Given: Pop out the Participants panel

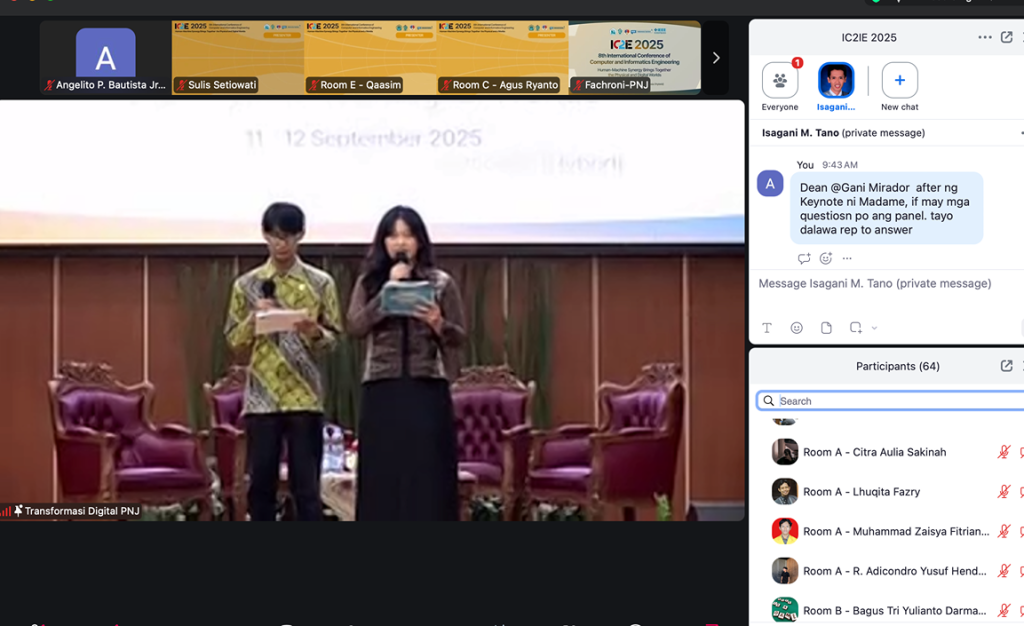Looking at the screenshot, I should point(1007,366).
